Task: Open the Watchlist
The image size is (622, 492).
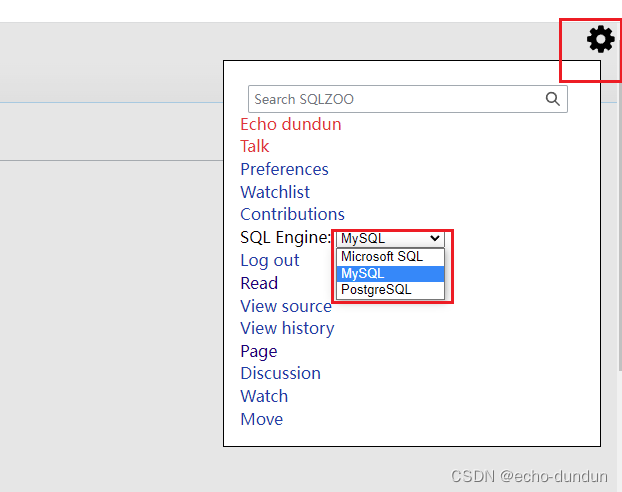Action: (275, 192)
